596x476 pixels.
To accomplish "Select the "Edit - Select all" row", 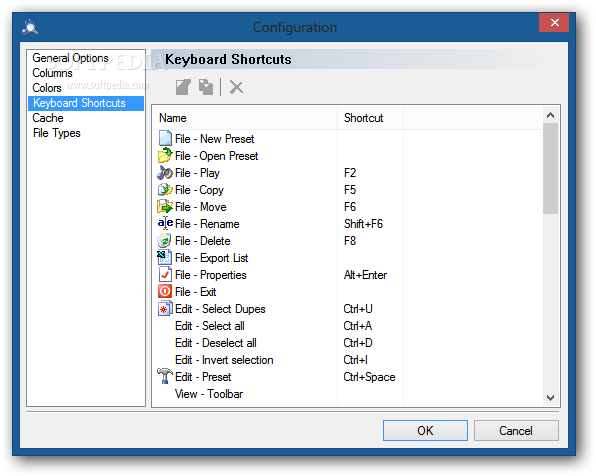I will click(210, 326).
